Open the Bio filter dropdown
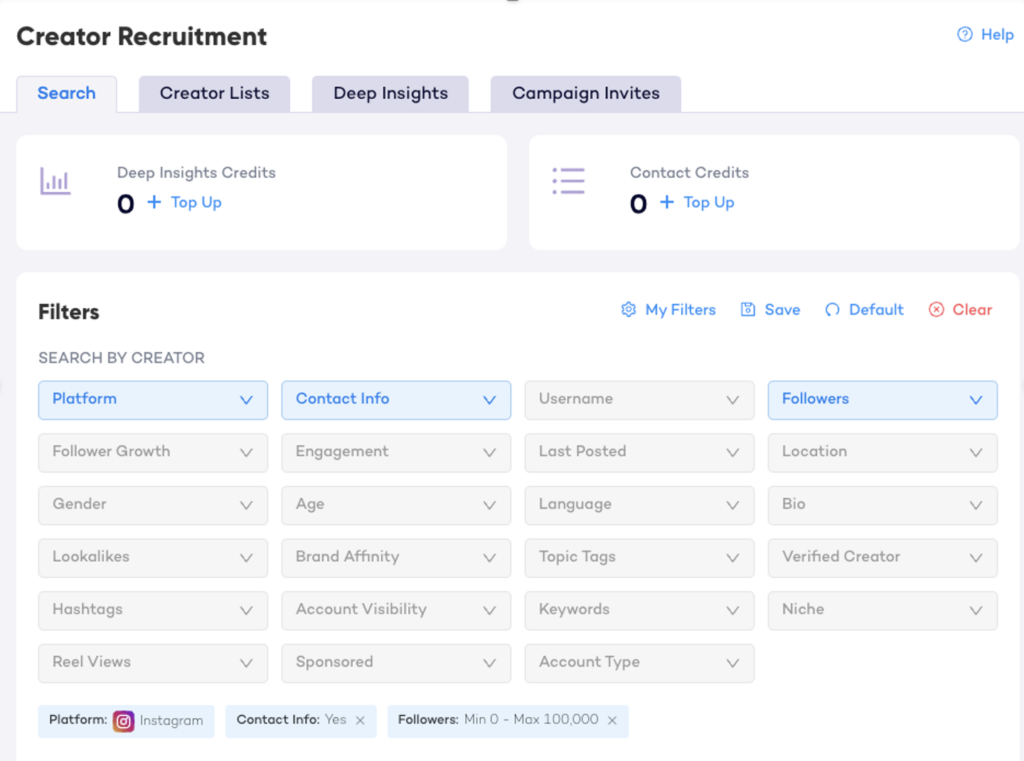The width and height of the screenshot is (1024, 761). [x=882, y=505]
